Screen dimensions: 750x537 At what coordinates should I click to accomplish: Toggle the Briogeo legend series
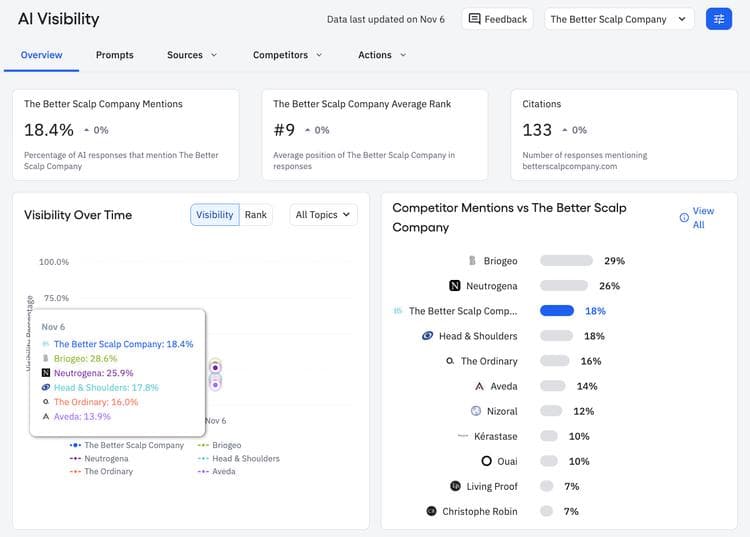[219, 445]
